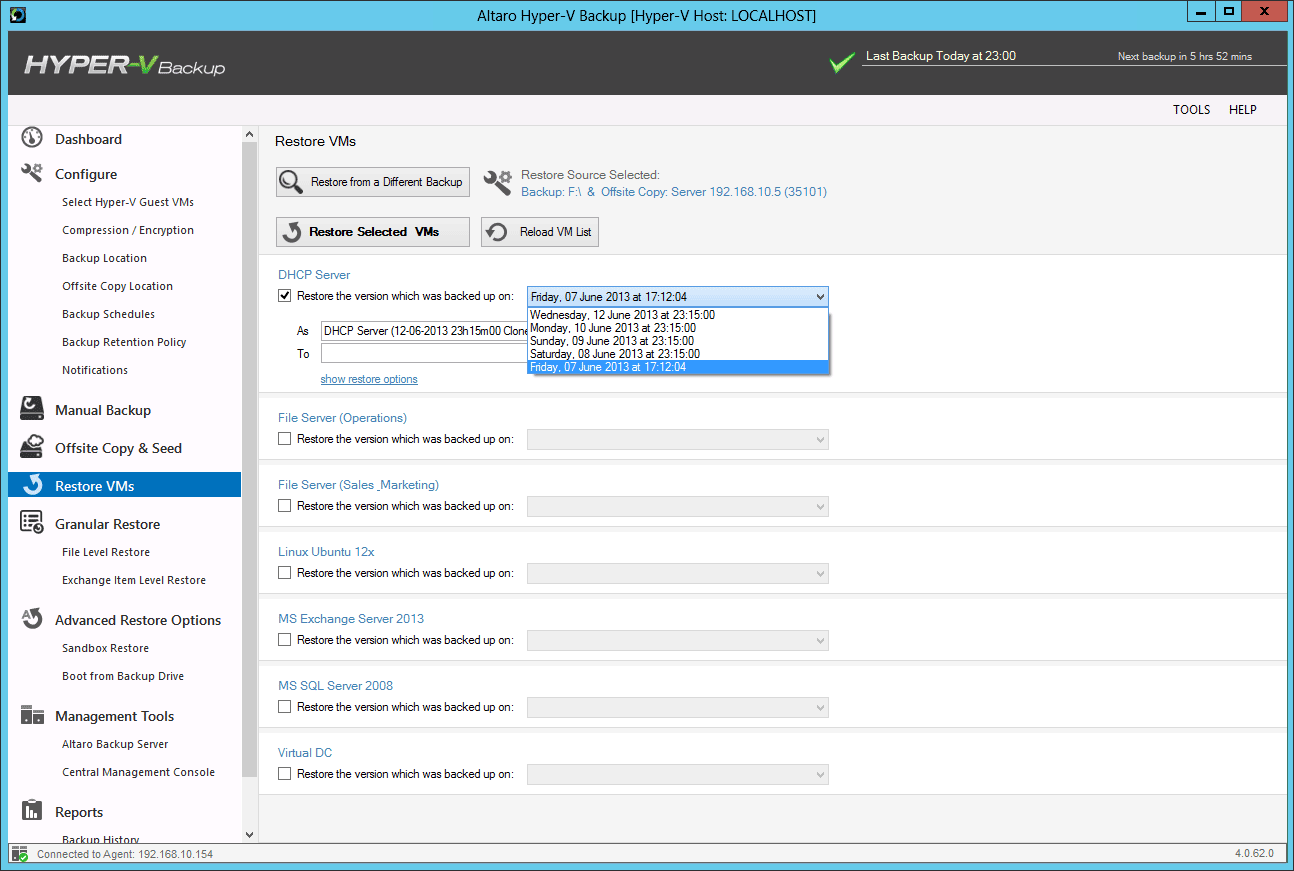Click the sidebar scroll up arrow
Screen dimensions: 1294x871
[x=249, y=134]
